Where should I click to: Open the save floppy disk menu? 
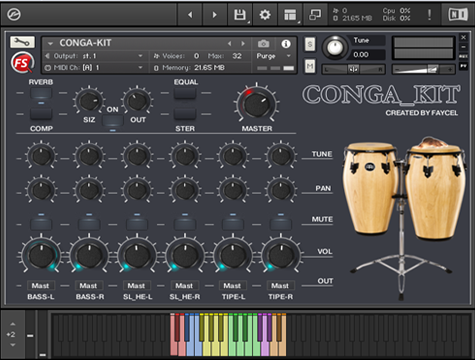point(240,15)
